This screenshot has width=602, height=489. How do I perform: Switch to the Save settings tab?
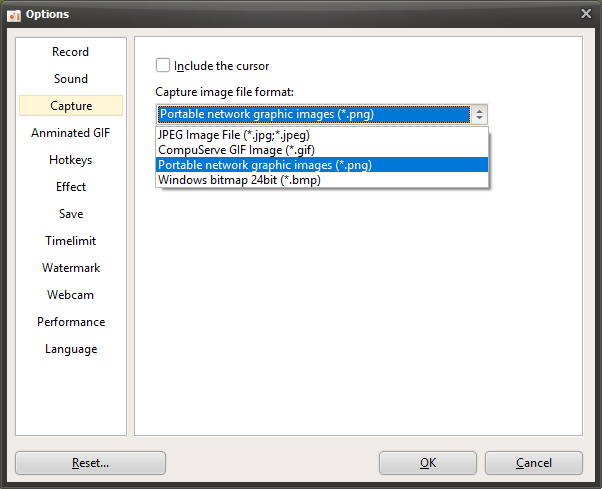click(x=71, y=214)
